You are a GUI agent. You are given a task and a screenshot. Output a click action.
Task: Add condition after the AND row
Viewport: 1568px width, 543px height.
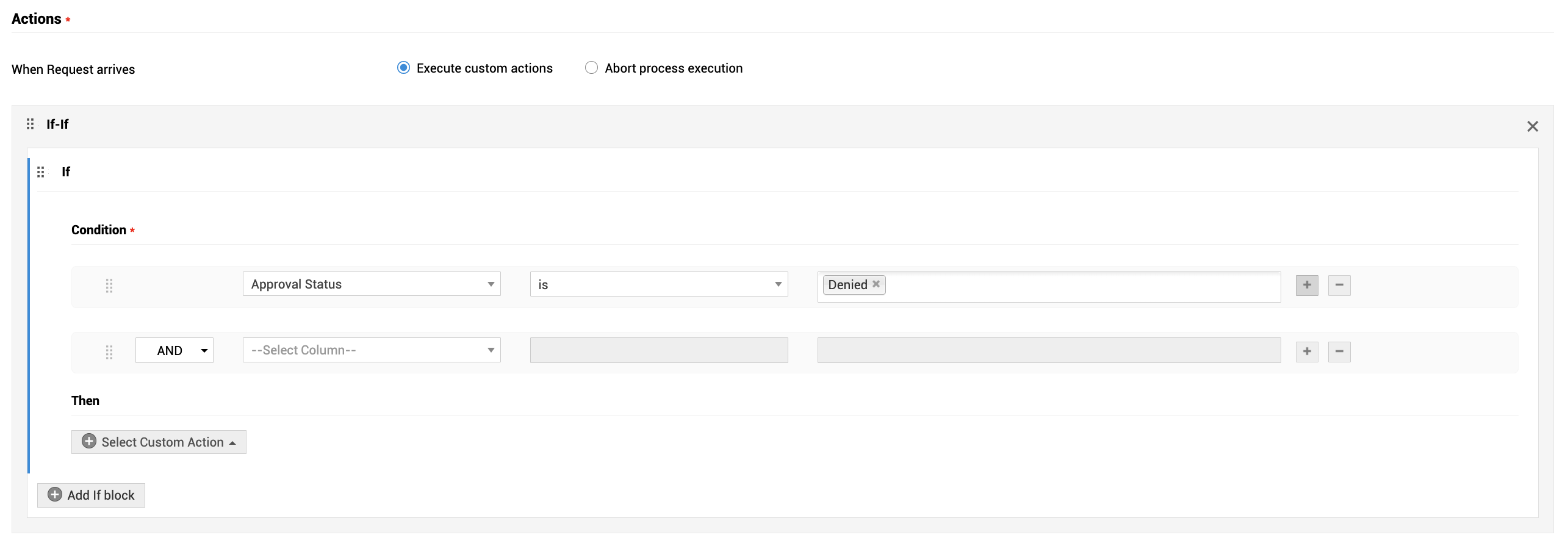click(x=1307, y=351)
